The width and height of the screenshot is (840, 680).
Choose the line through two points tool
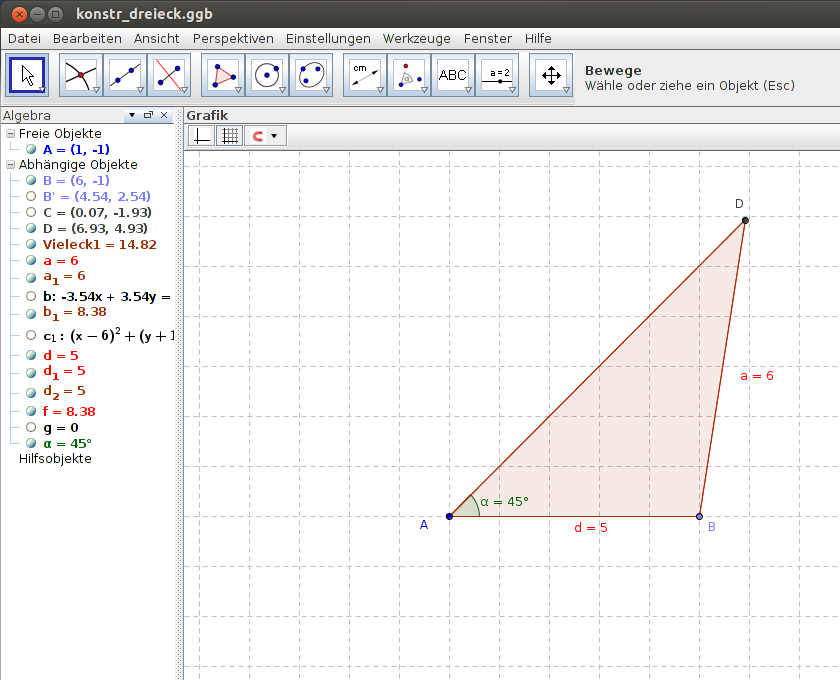[125, 75]
